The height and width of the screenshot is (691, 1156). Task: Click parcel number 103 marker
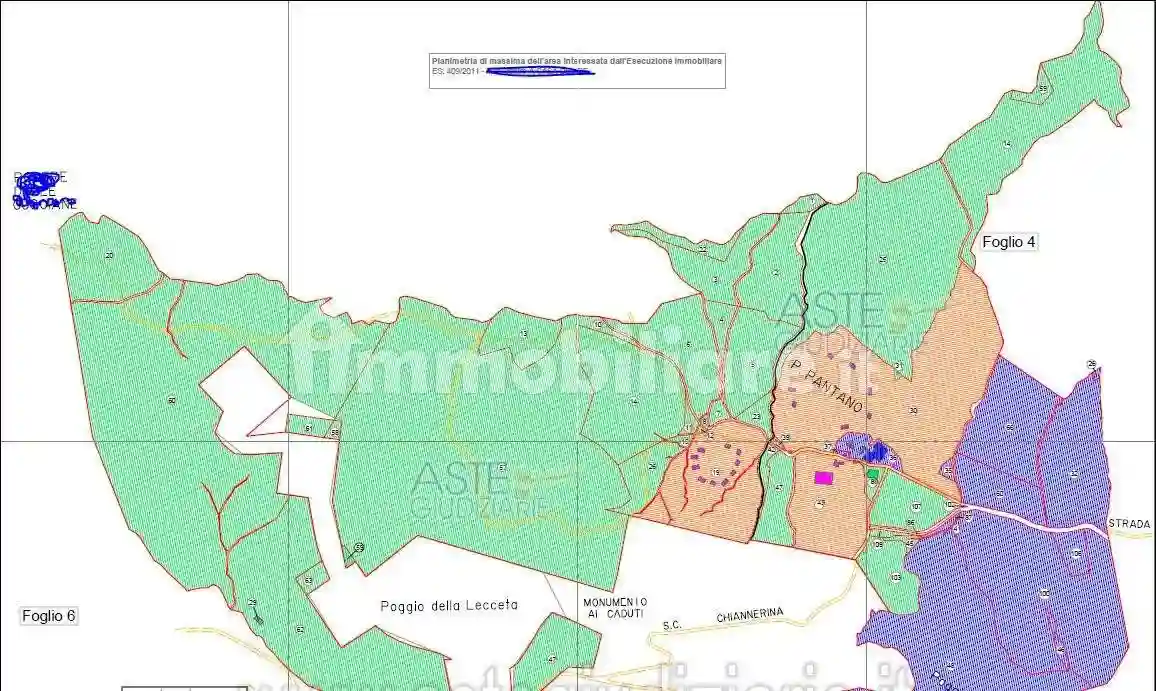(x=896, y=578)
